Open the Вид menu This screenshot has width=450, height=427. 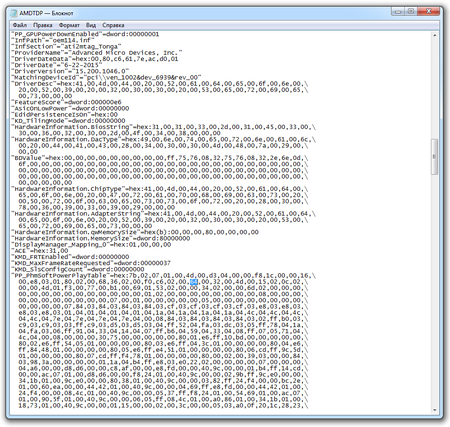tap(91, 25)
